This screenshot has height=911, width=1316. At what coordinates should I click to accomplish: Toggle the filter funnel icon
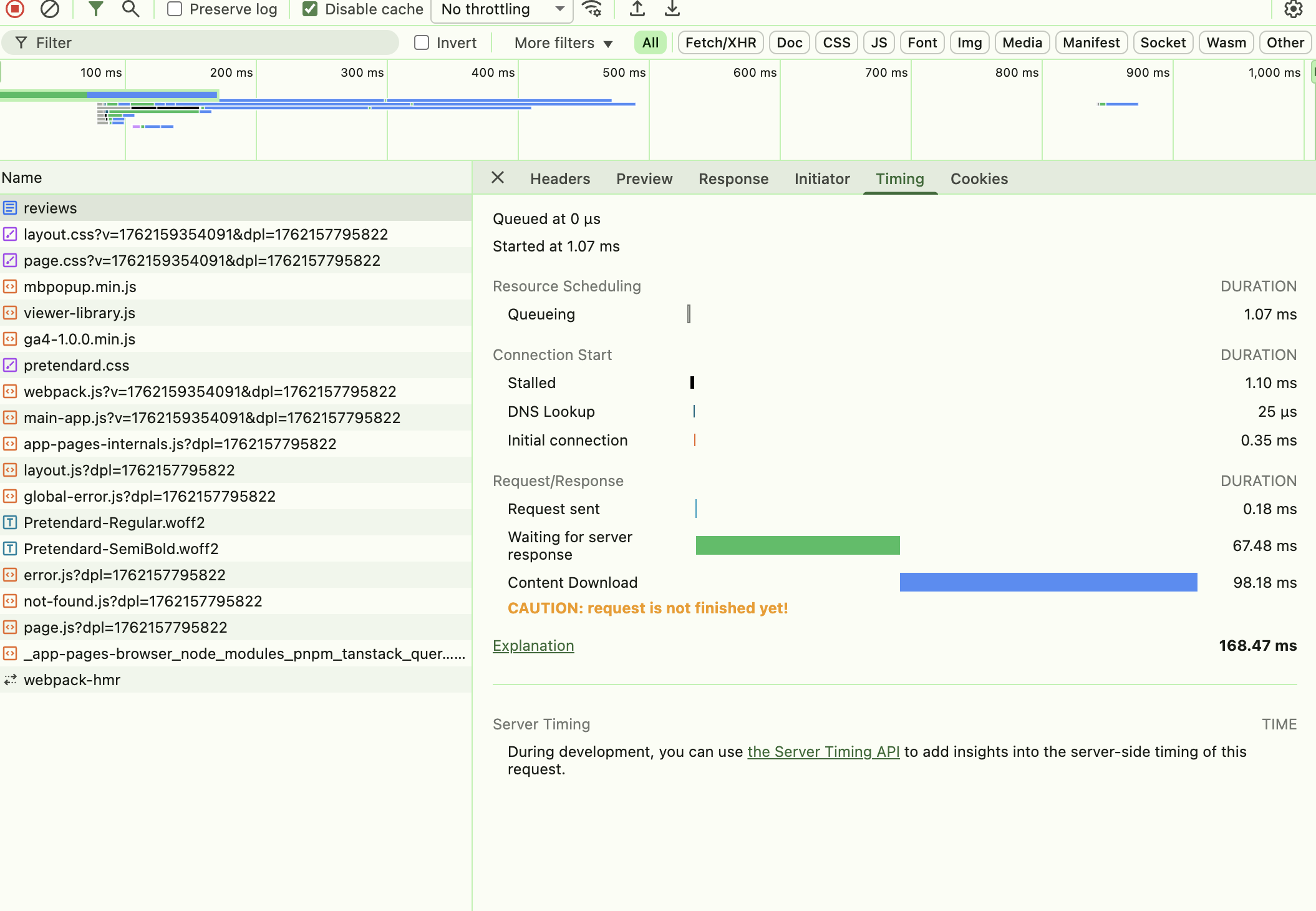point(95,9)
